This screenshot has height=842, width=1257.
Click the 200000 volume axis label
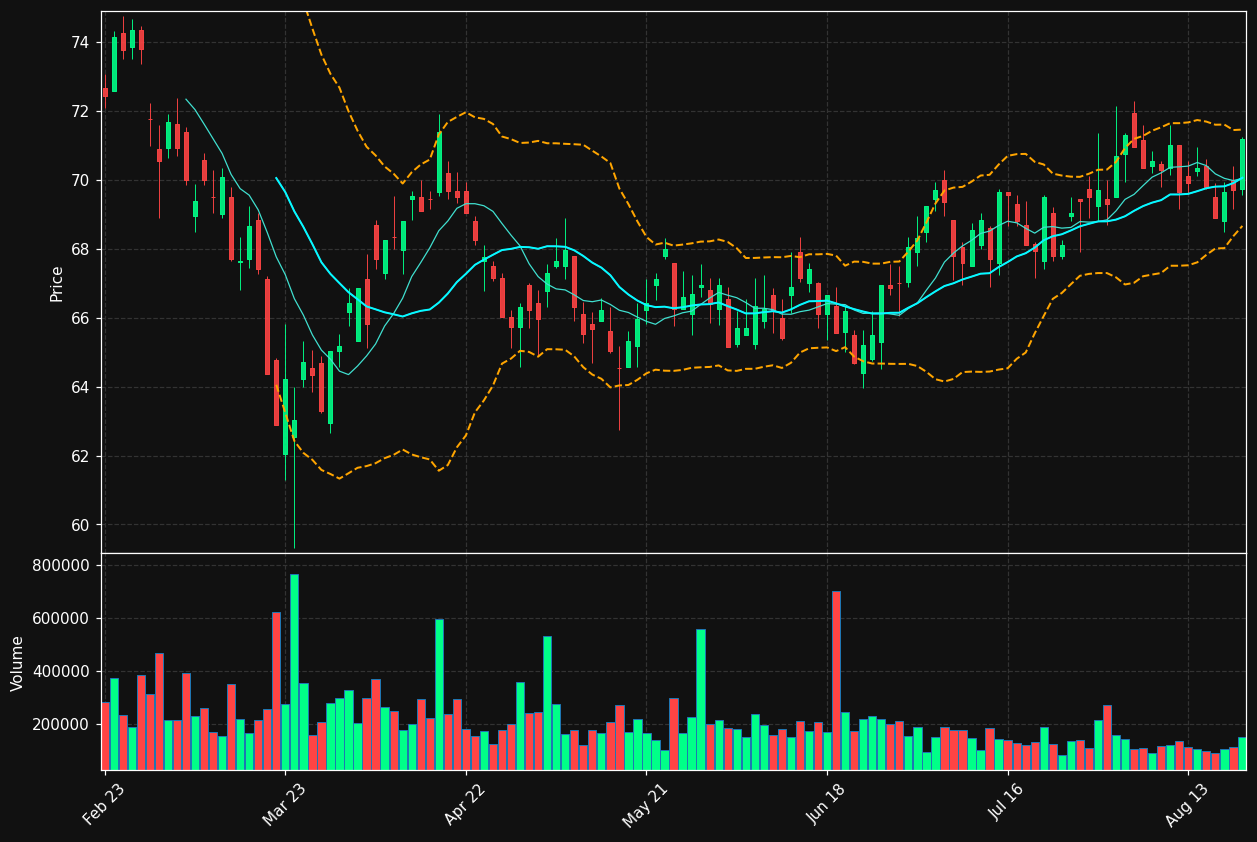point(62,724)
